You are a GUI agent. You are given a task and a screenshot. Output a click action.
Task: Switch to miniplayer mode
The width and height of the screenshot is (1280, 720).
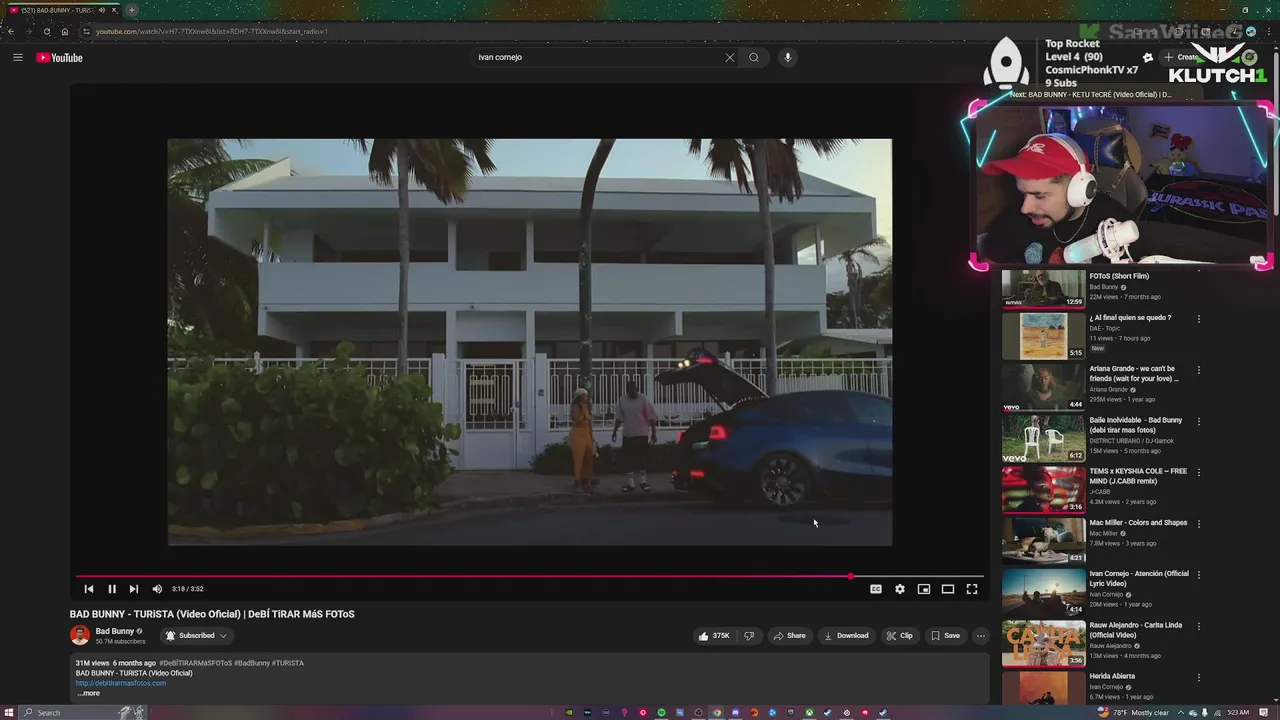coord(924,589)
